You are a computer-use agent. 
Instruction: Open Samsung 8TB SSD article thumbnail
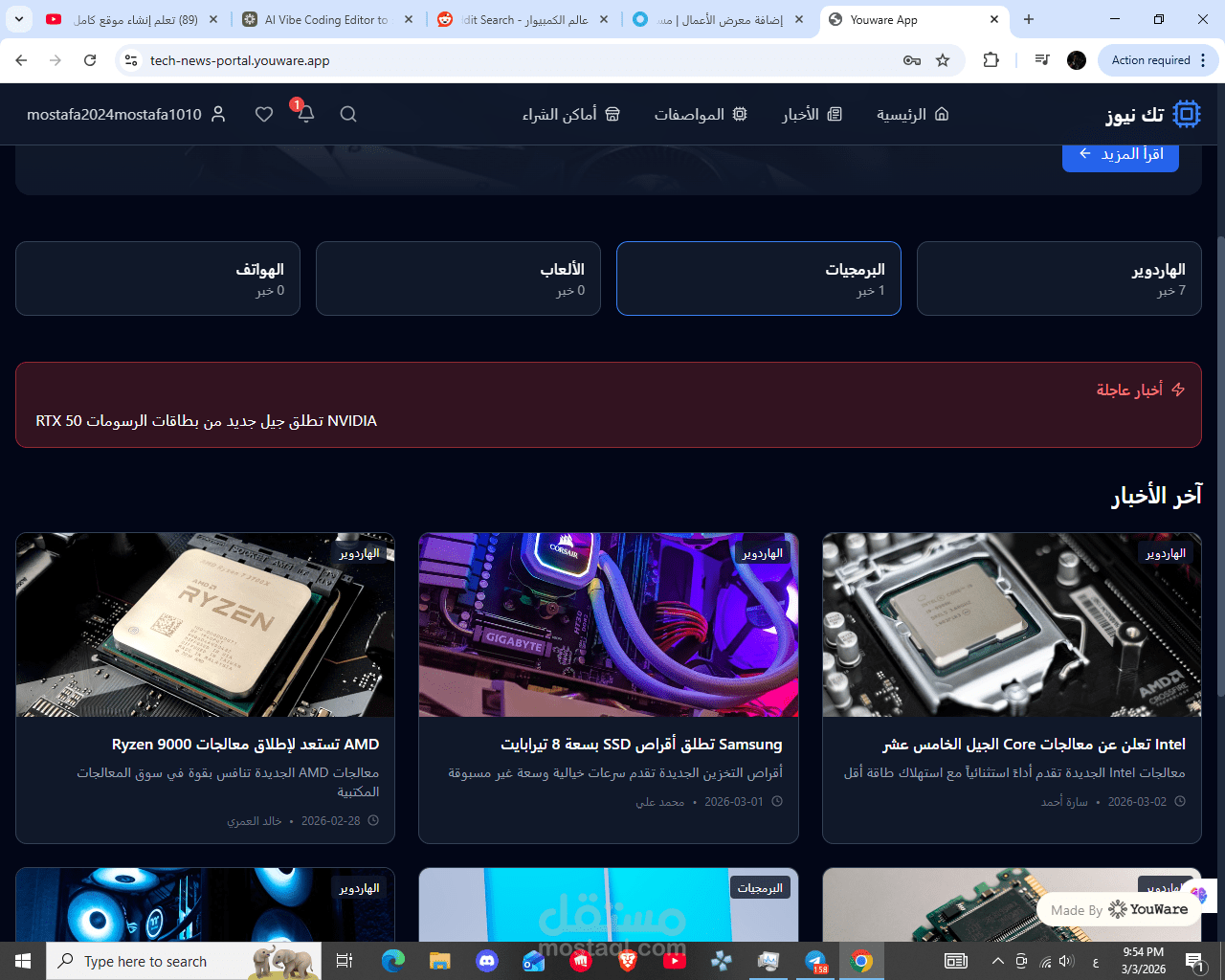pyautogui.click(x=609, y=625)
